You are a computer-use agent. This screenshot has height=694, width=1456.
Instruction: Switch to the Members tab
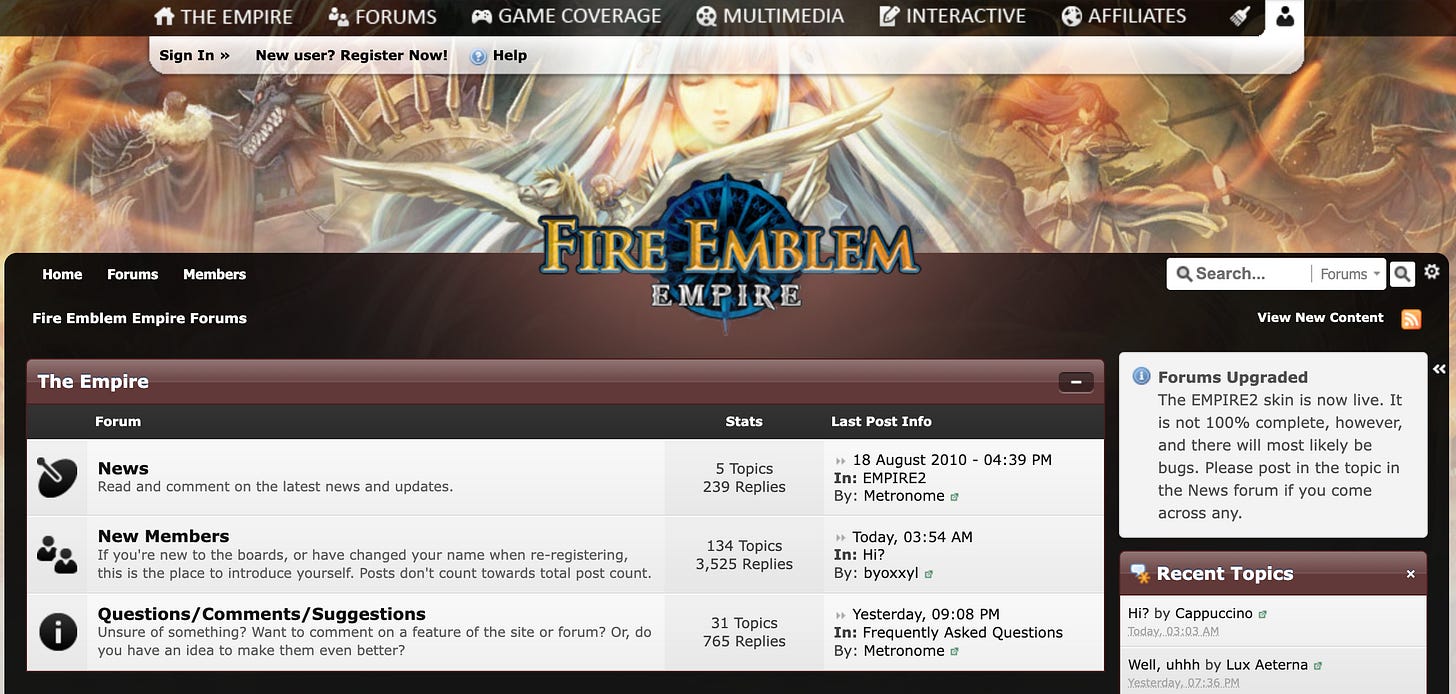pos(214,274)
